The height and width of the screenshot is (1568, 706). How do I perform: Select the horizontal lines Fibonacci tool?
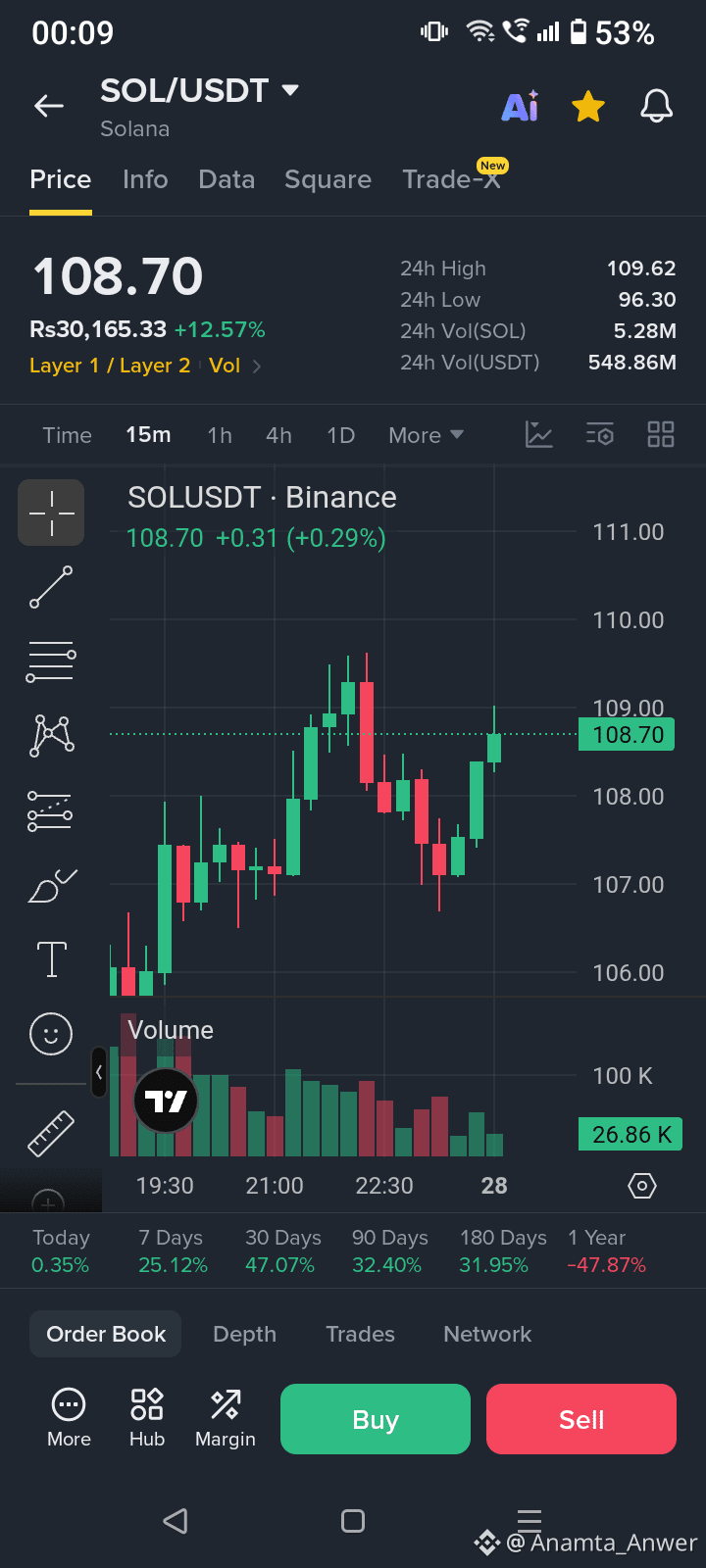tap(51, 661)
